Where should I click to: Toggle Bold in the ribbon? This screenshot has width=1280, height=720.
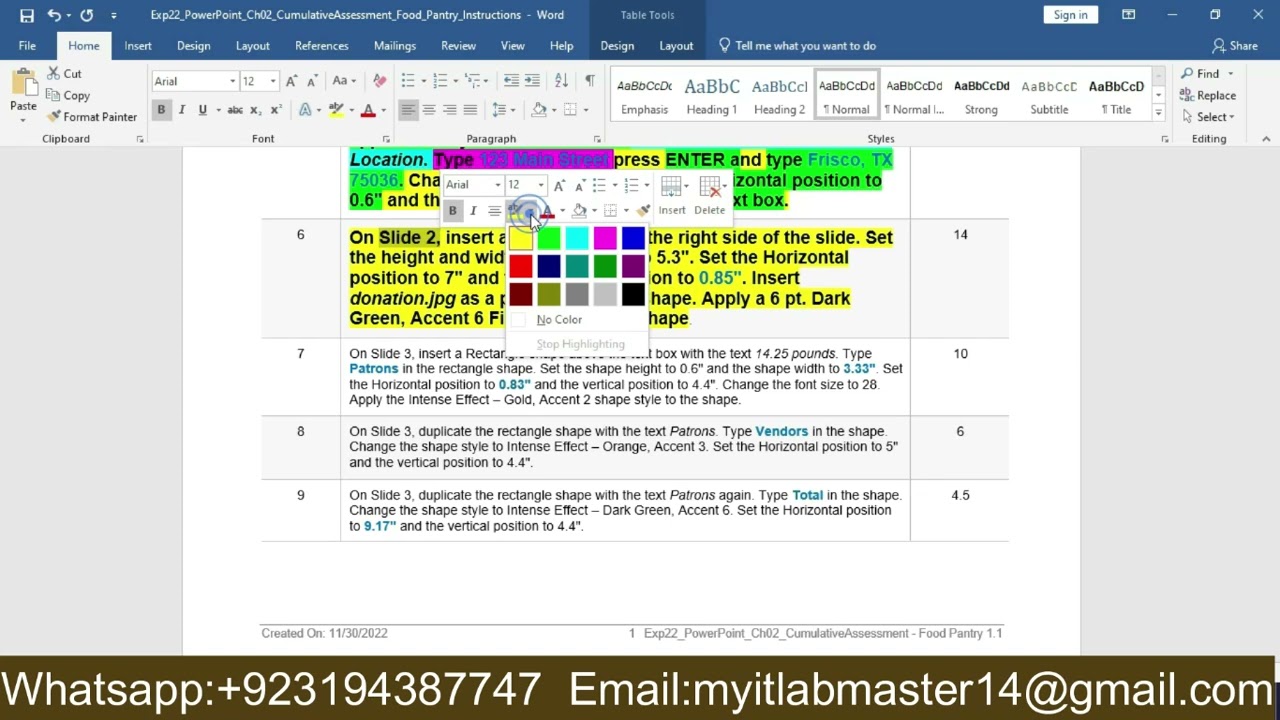point(160,110)
